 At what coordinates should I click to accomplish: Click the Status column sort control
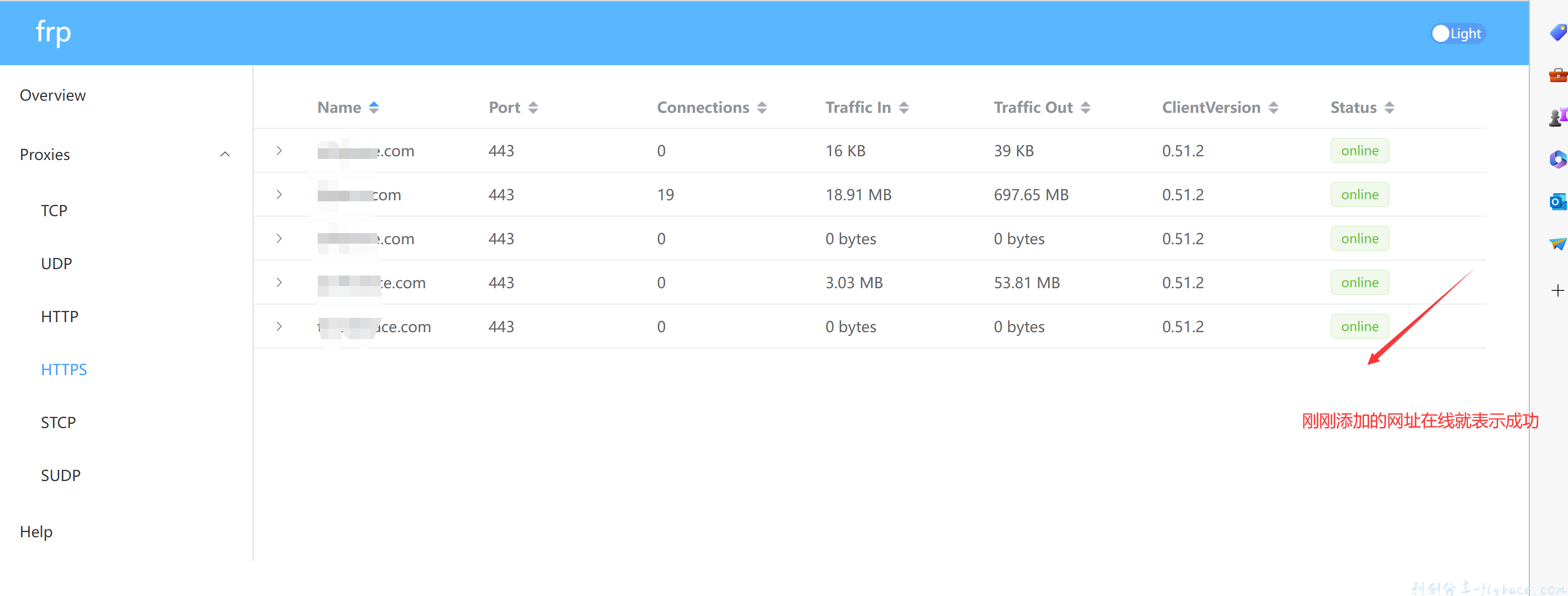coord(1389,108)
